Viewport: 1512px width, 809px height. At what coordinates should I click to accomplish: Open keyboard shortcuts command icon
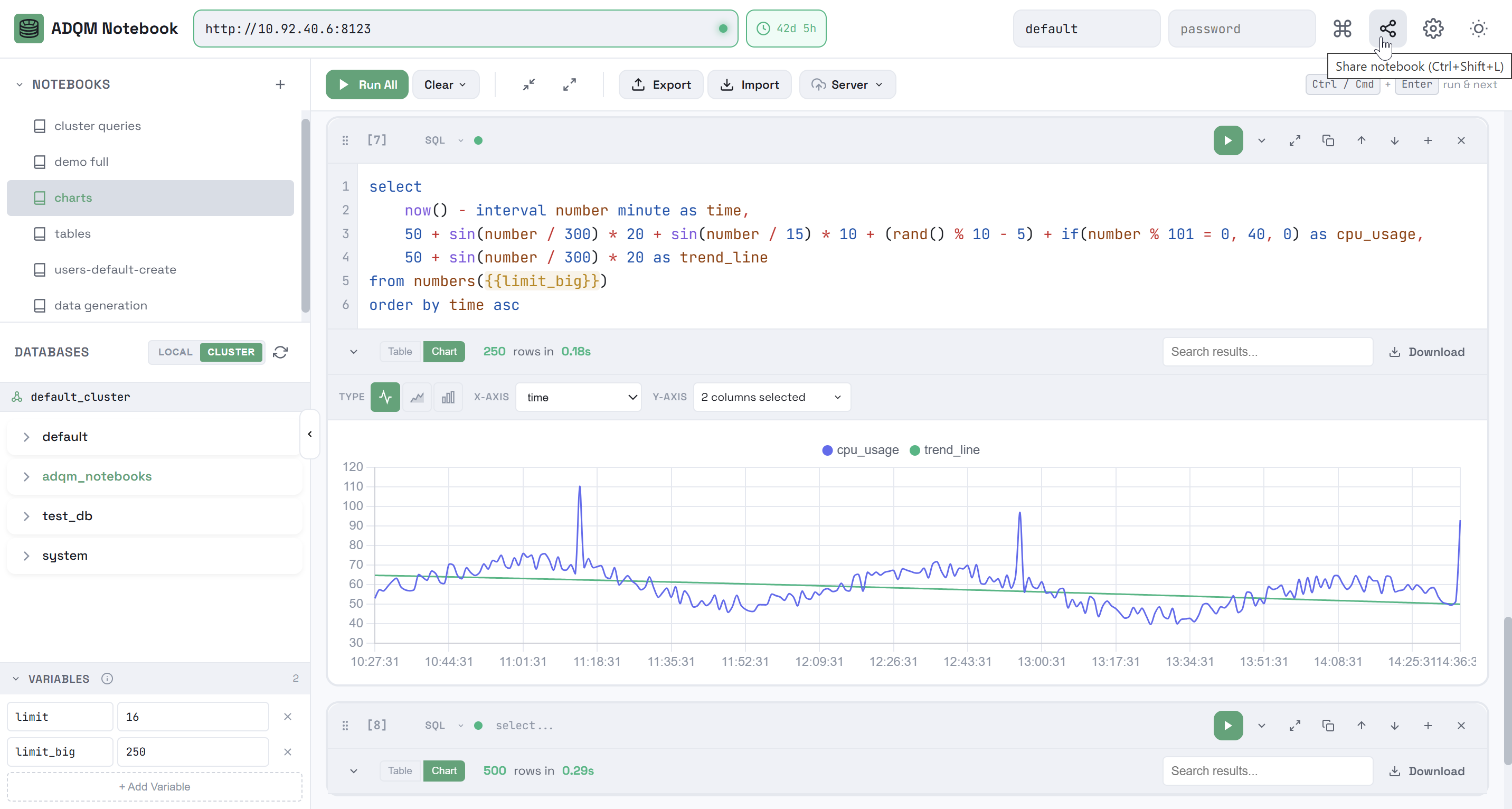pos(1342,28)
